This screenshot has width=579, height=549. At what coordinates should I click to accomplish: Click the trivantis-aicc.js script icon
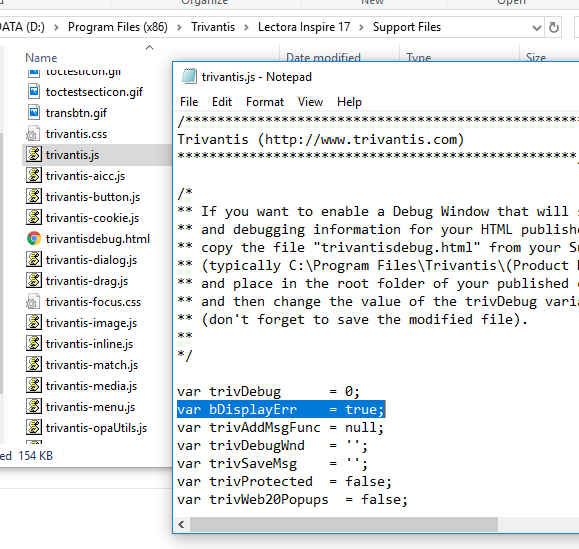tap(34, 175)
